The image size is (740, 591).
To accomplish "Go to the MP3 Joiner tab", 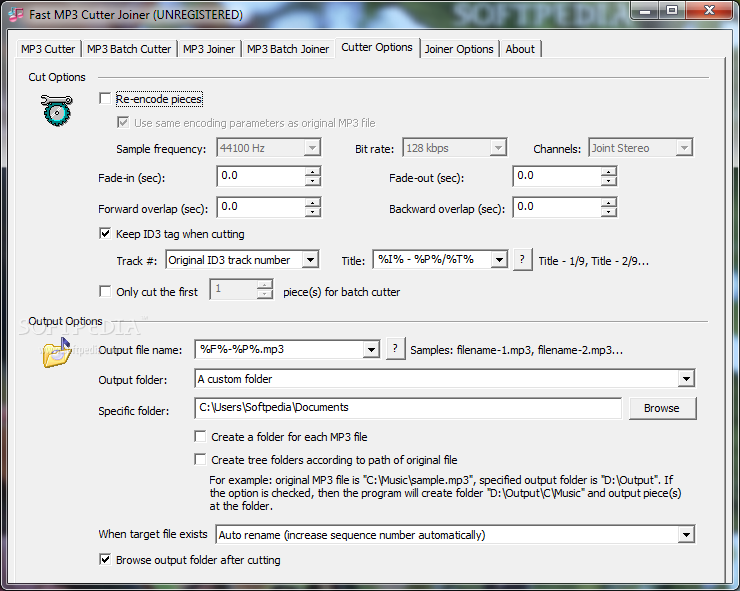I will tap(209, 49).
